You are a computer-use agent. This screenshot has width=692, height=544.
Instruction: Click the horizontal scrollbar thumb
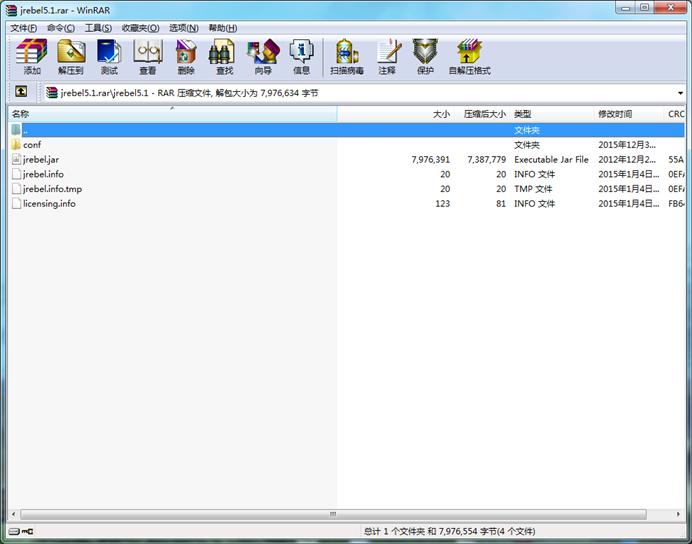(333, 514)
